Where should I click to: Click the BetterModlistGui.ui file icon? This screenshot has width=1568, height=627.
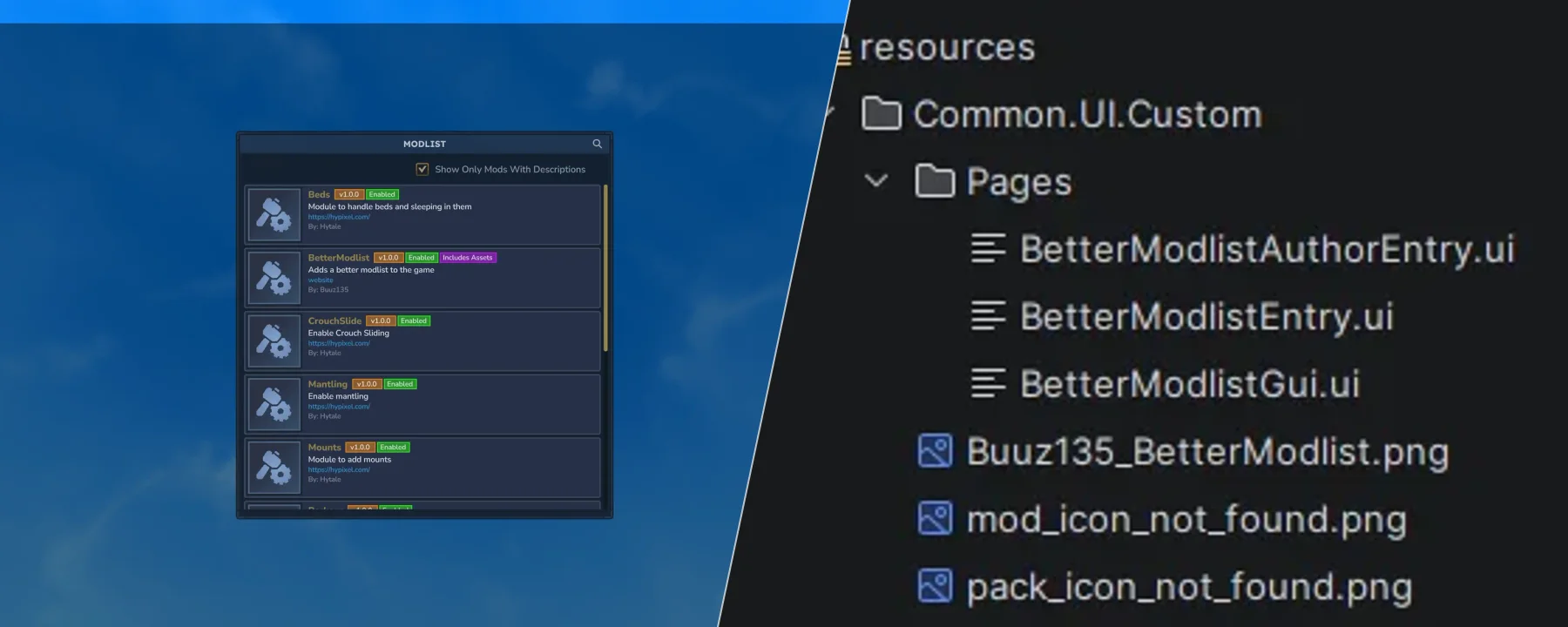point(989,383)
